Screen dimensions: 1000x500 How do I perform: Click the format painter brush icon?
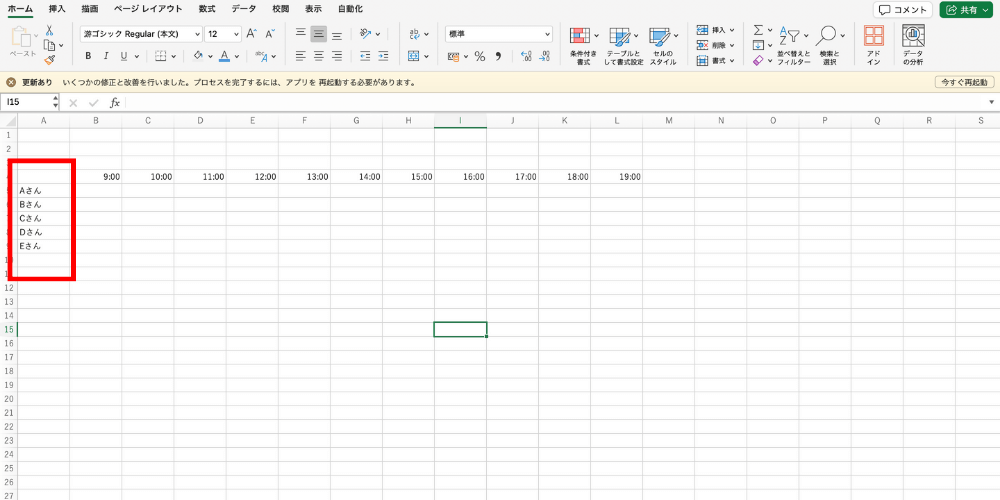tap(49, 59)
